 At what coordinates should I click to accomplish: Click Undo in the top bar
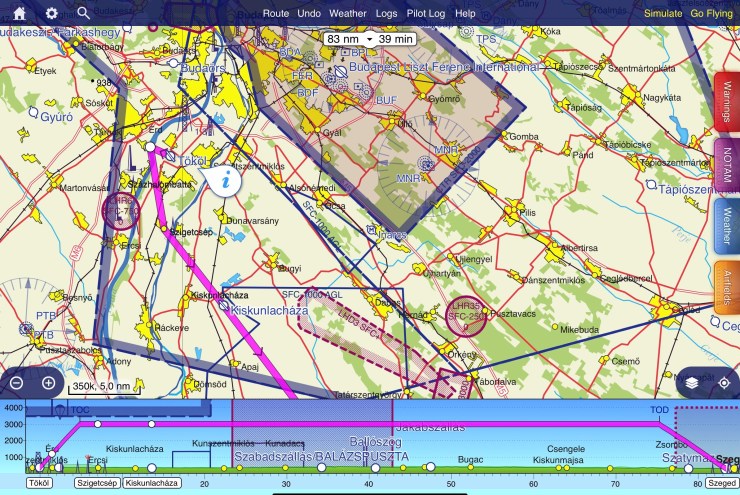(x=309, y=14)
